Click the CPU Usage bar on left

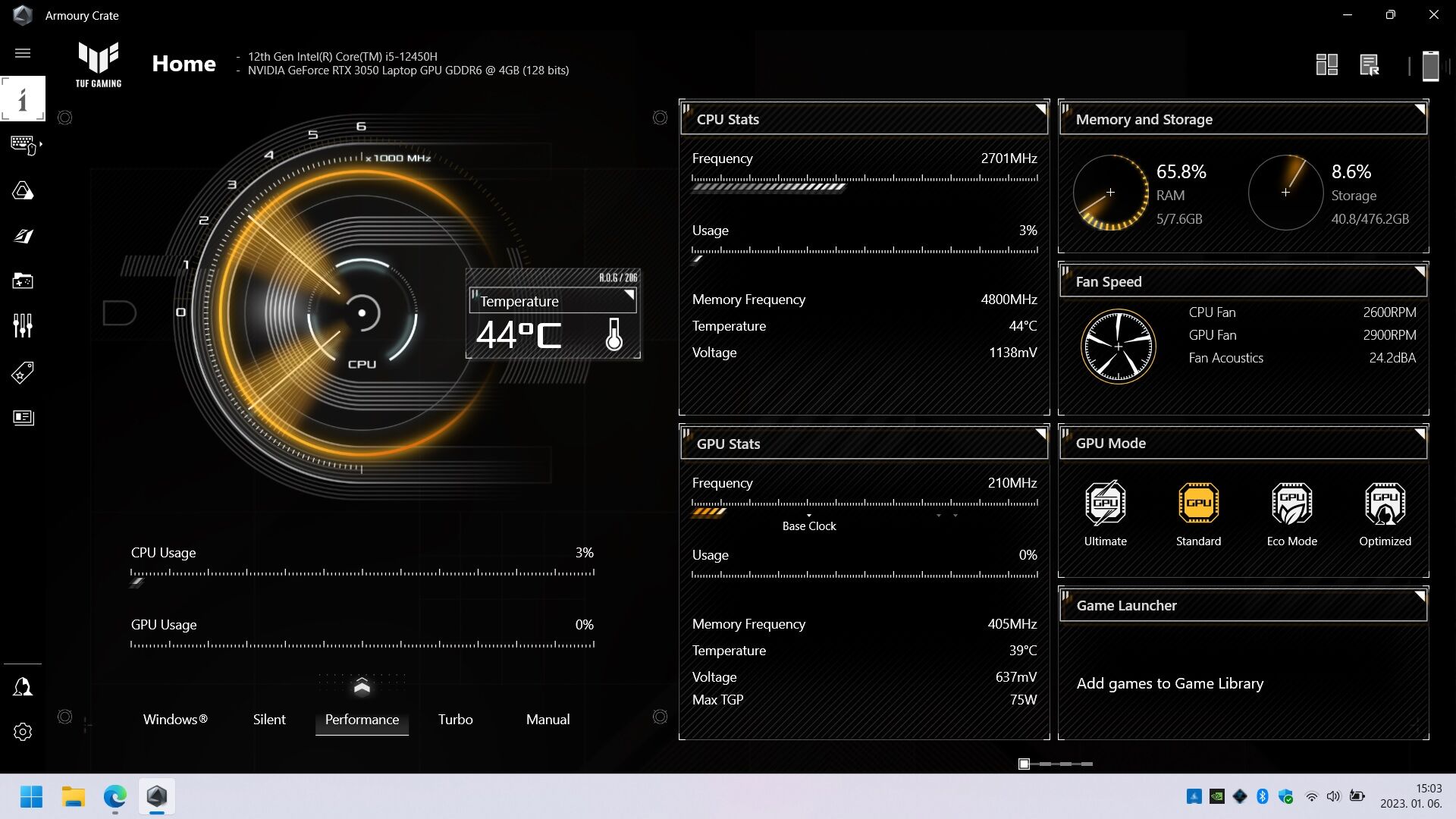pyautogui.click(x=362, y=577)
